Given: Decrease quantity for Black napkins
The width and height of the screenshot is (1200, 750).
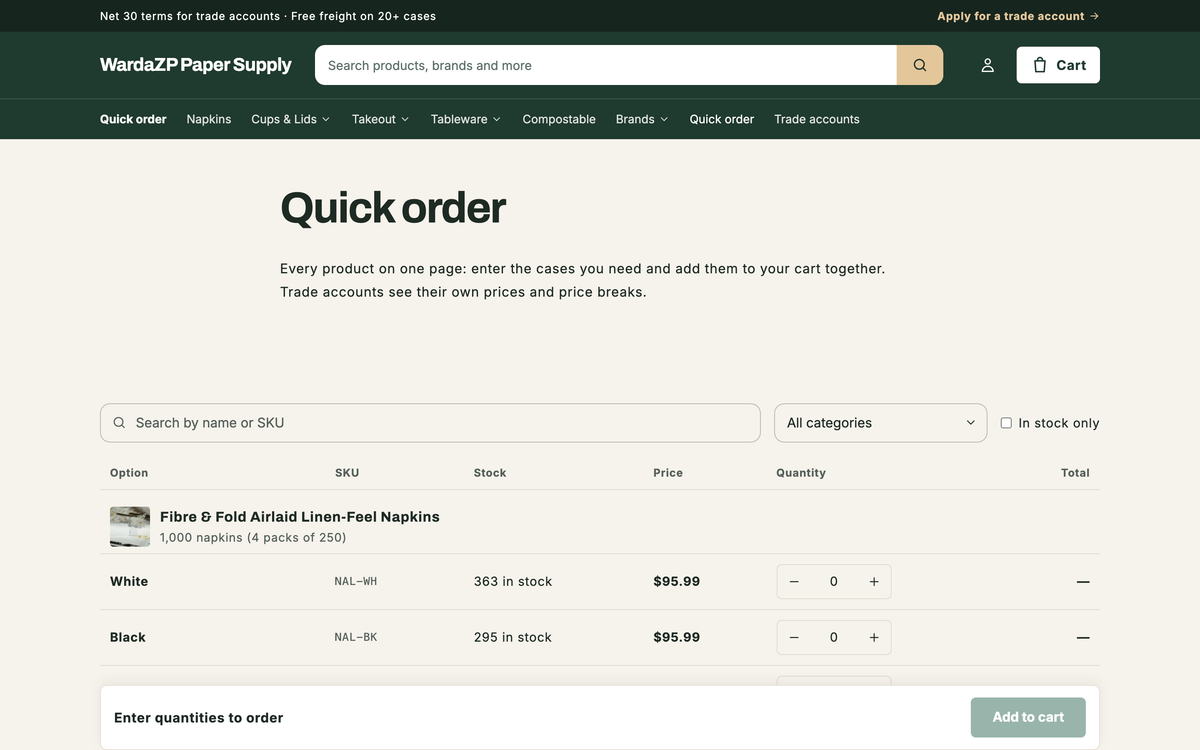Looking at the screenshot, I should (794, 637).
